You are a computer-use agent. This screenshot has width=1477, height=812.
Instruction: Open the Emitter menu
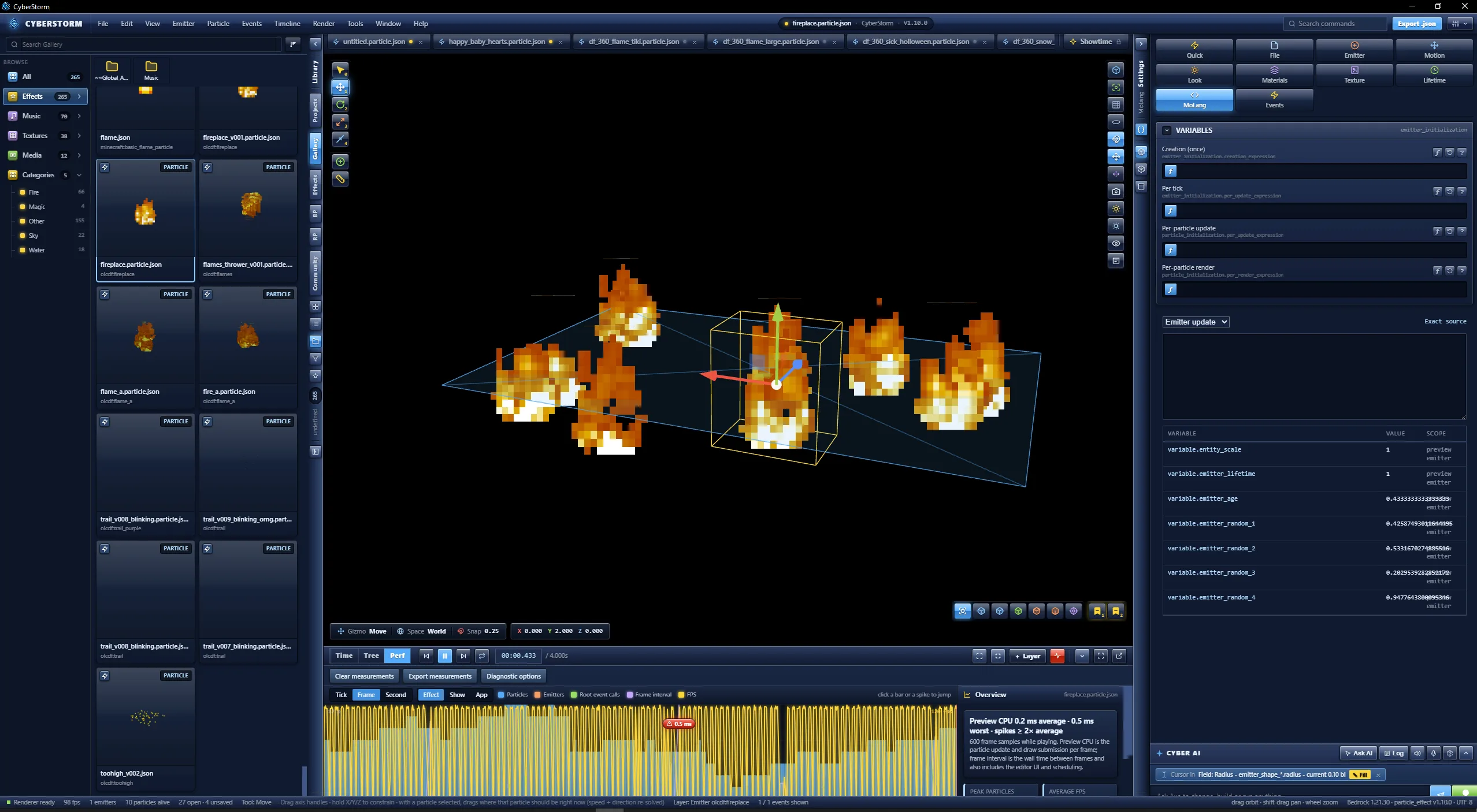(x=183, y=24)
